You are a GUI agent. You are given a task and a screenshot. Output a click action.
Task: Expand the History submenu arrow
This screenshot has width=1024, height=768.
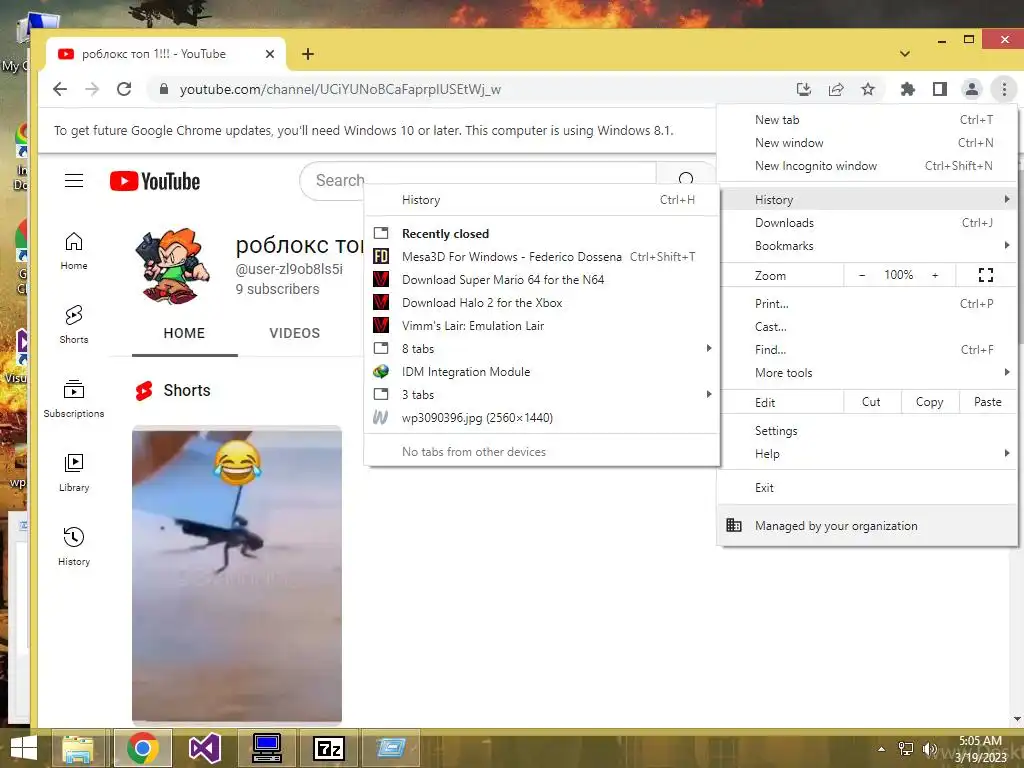click(1007, 199)
